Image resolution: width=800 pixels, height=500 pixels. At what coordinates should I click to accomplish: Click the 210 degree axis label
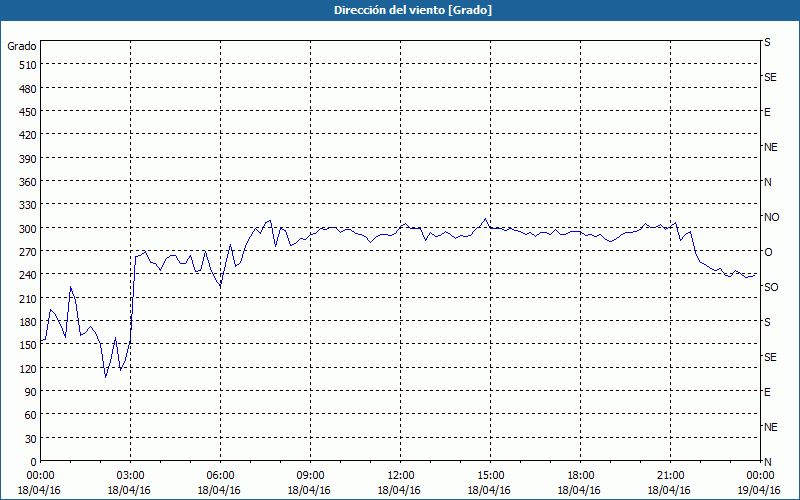[28, 298]
